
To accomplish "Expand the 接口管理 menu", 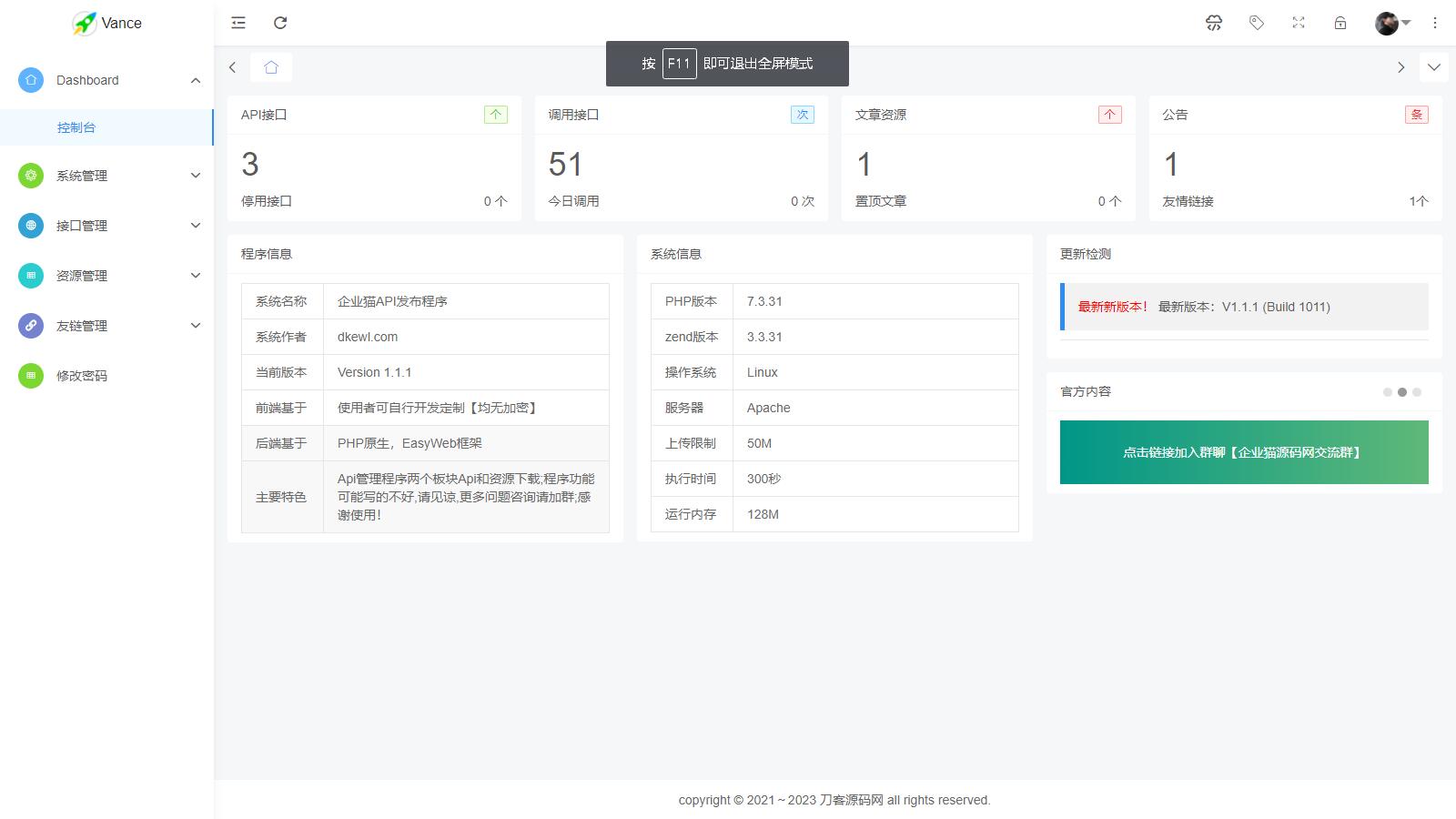I will pyautogui.click(x=194, y=225).
